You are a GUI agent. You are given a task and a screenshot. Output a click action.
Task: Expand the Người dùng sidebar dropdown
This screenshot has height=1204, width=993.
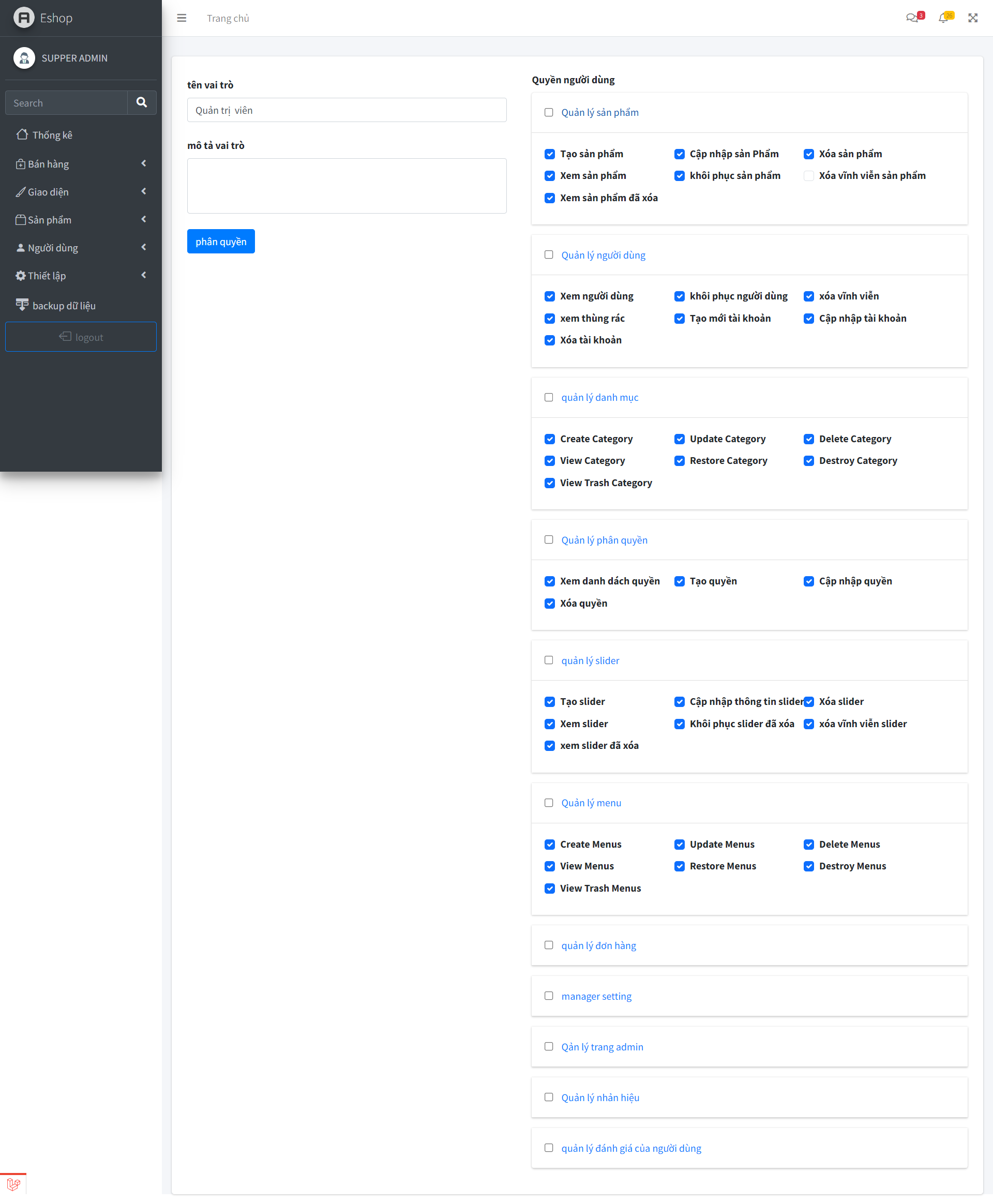(81, 247)
